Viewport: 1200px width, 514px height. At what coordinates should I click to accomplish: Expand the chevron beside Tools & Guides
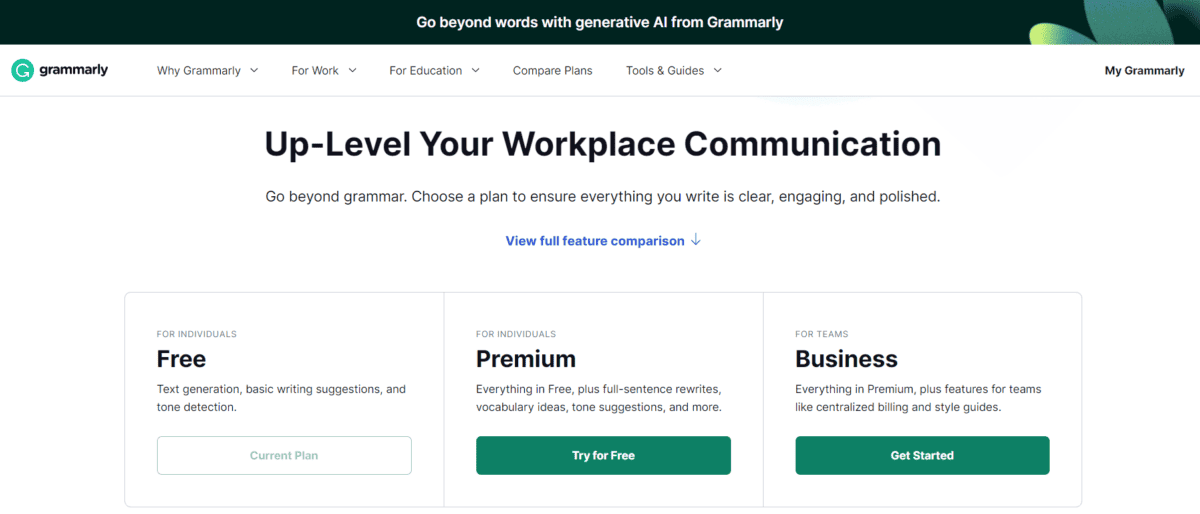click(x=717, y=70)
